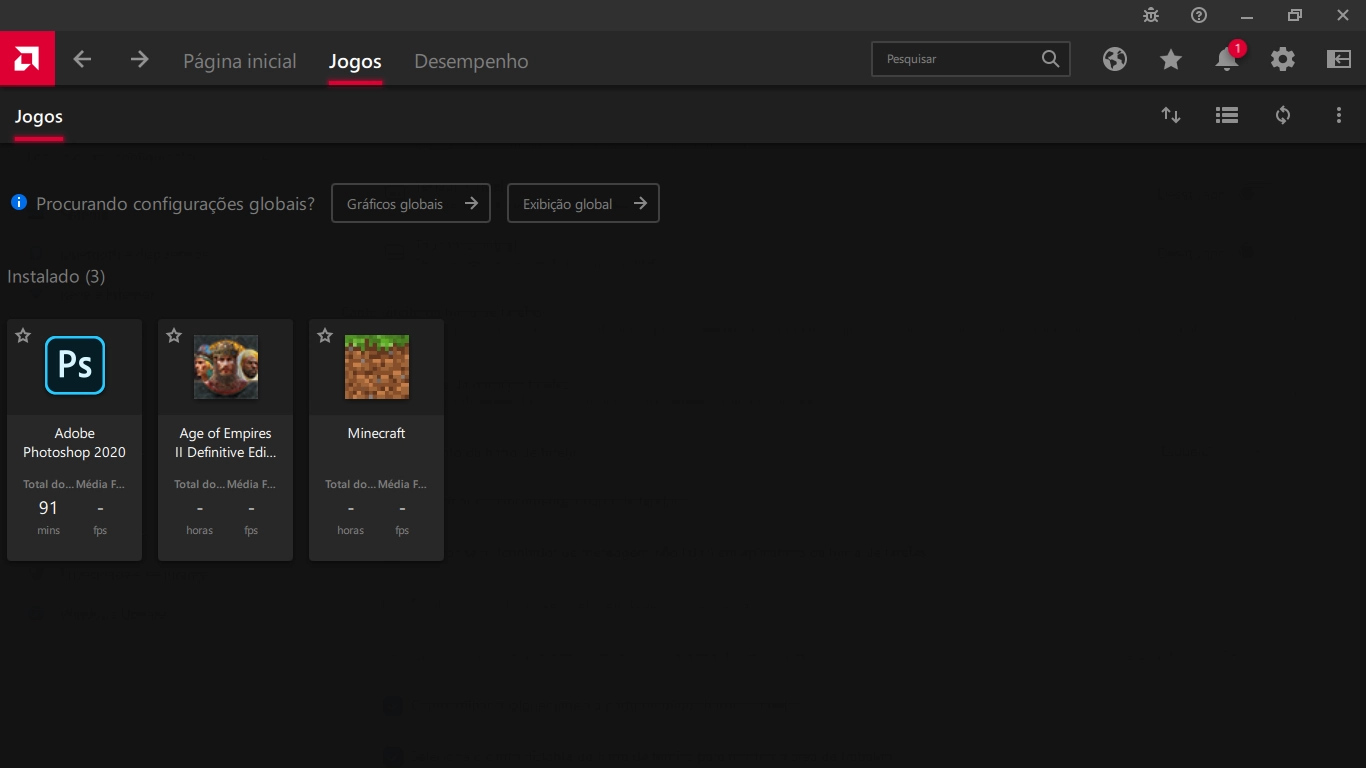Open the Página inicial tab
Viewport: 1366px width, 768px height.
[240, 61]
